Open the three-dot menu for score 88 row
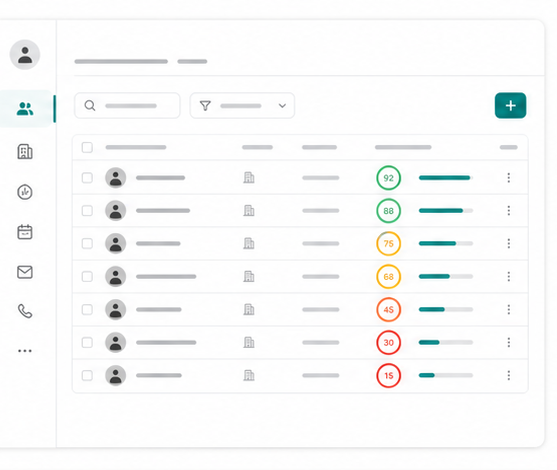The height and width of the screenshot is (470, 557). tap(509, 211)
